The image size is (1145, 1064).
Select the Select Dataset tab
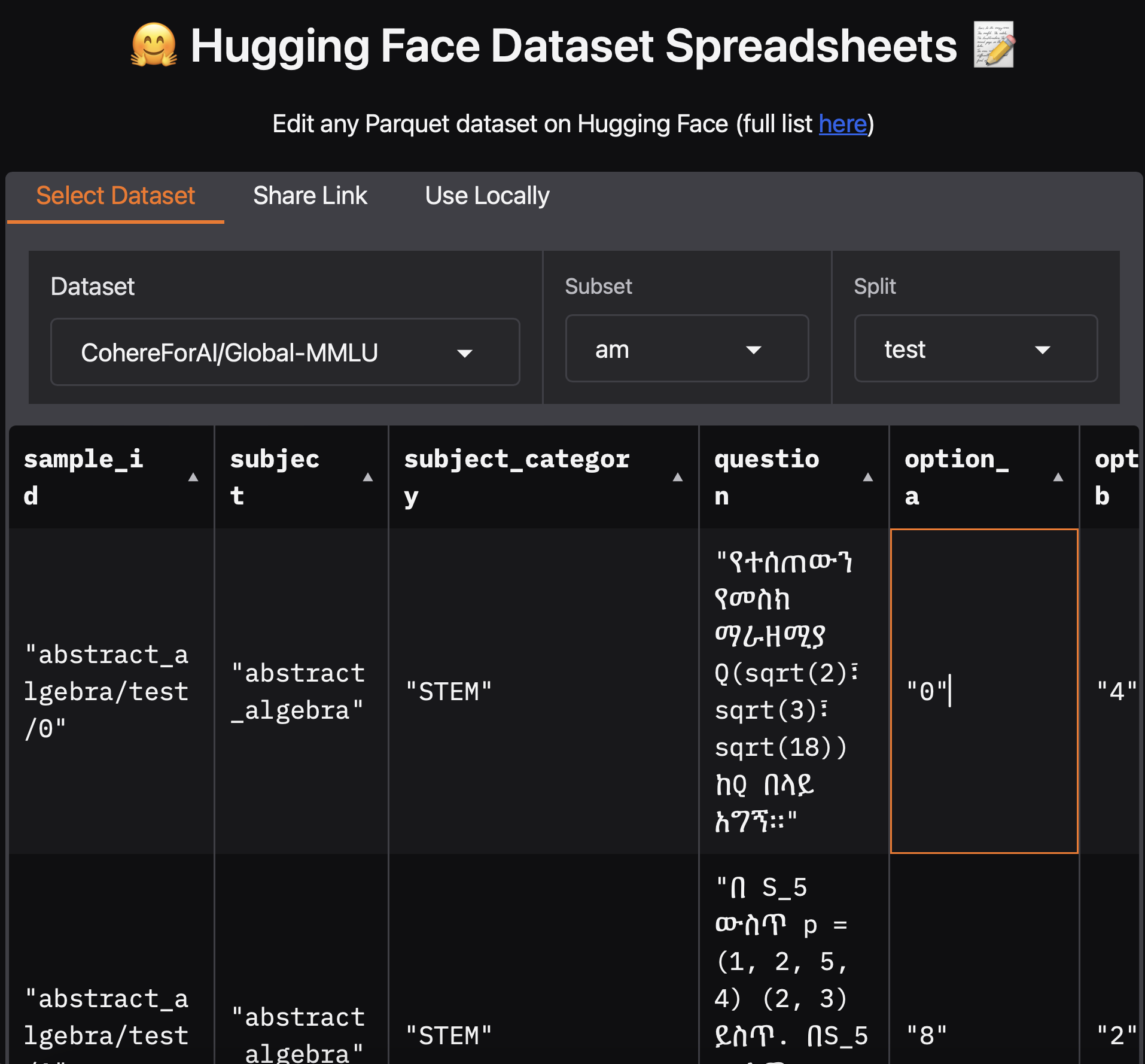(115, 196)
